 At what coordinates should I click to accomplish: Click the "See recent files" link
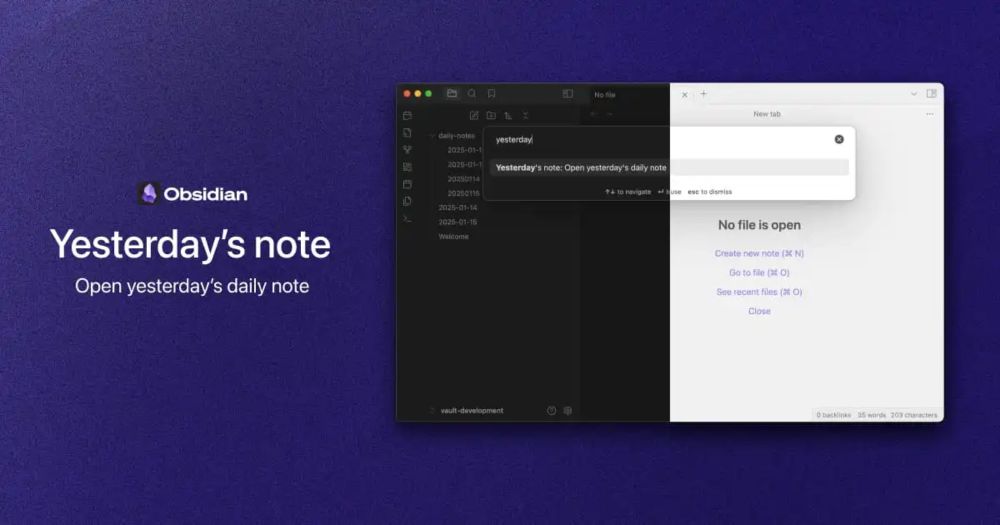pos(759,292)
